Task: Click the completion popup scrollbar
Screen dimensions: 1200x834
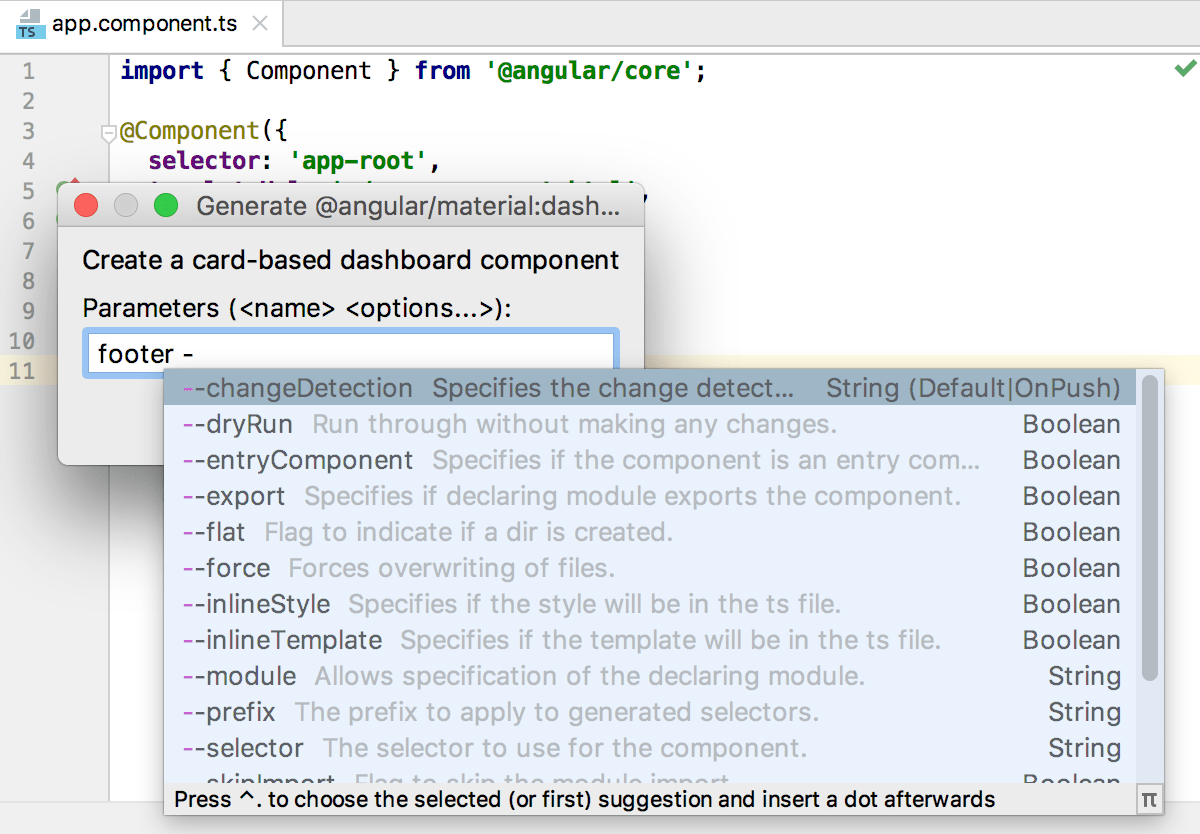Action: pyautogui.click(x=1150, y=528)
